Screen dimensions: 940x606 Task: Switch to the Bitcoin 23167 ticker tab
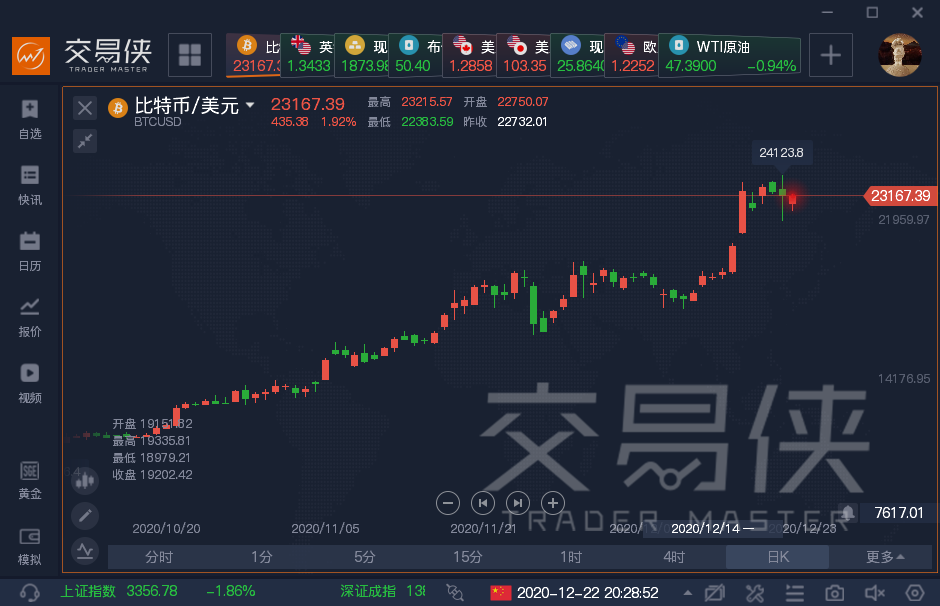click(x=254, y=56)
